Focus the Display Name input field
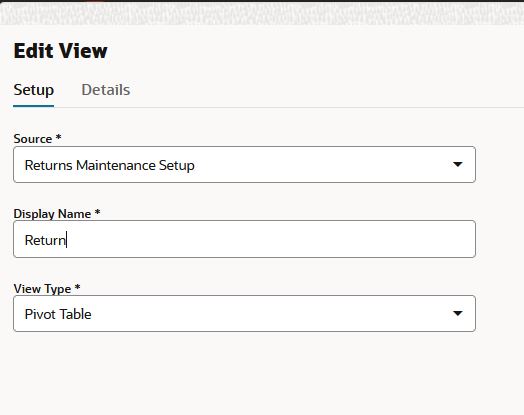Image resolution: width=524 pixels, height=415 pixels. pyautogui.click(x=244, y=239)
